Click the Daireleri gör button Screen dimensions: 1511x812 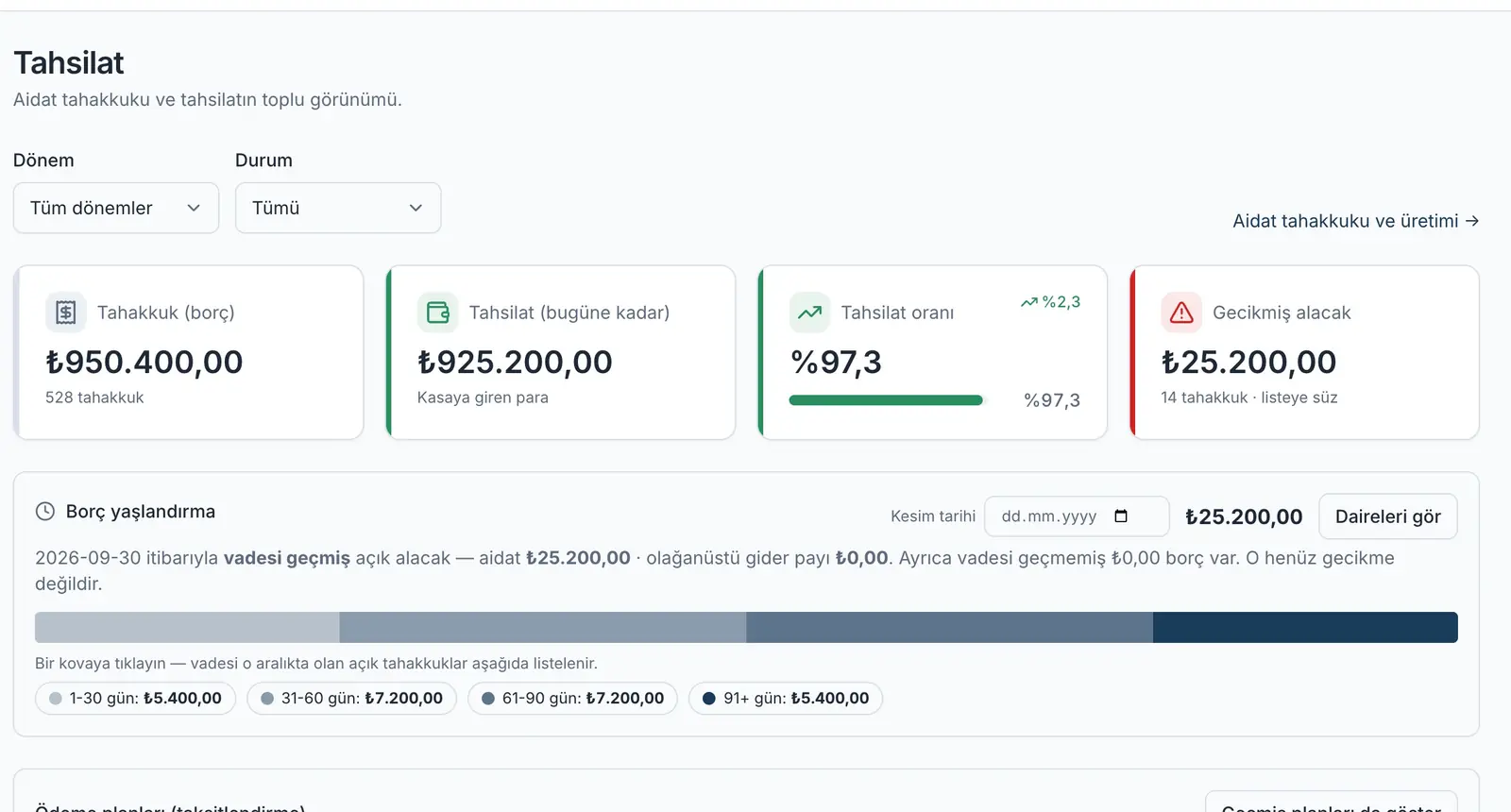(1388, 516)
